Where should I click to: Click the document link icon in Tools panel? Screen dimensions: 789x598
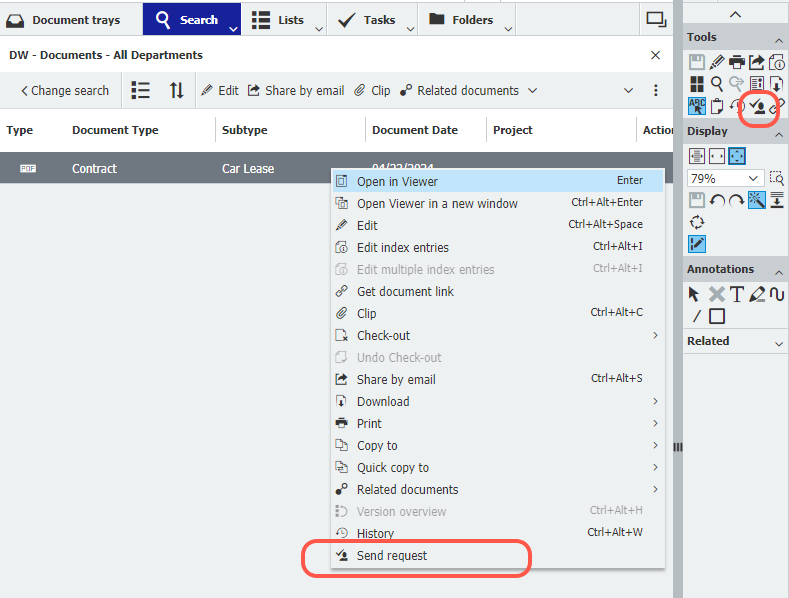pyautogui.click(x=778, y=106)
